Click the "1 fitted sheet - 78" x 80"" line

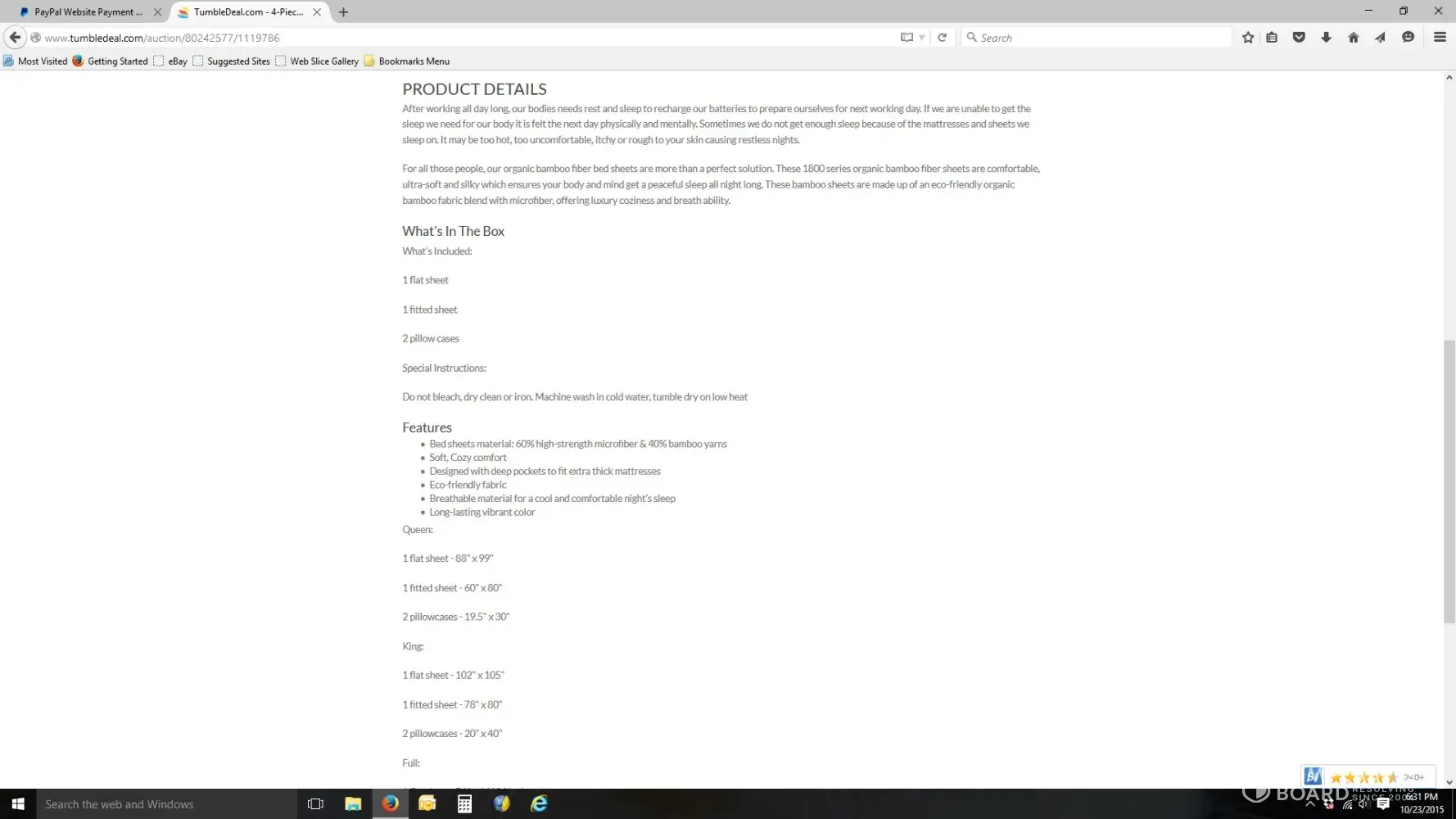452,705
